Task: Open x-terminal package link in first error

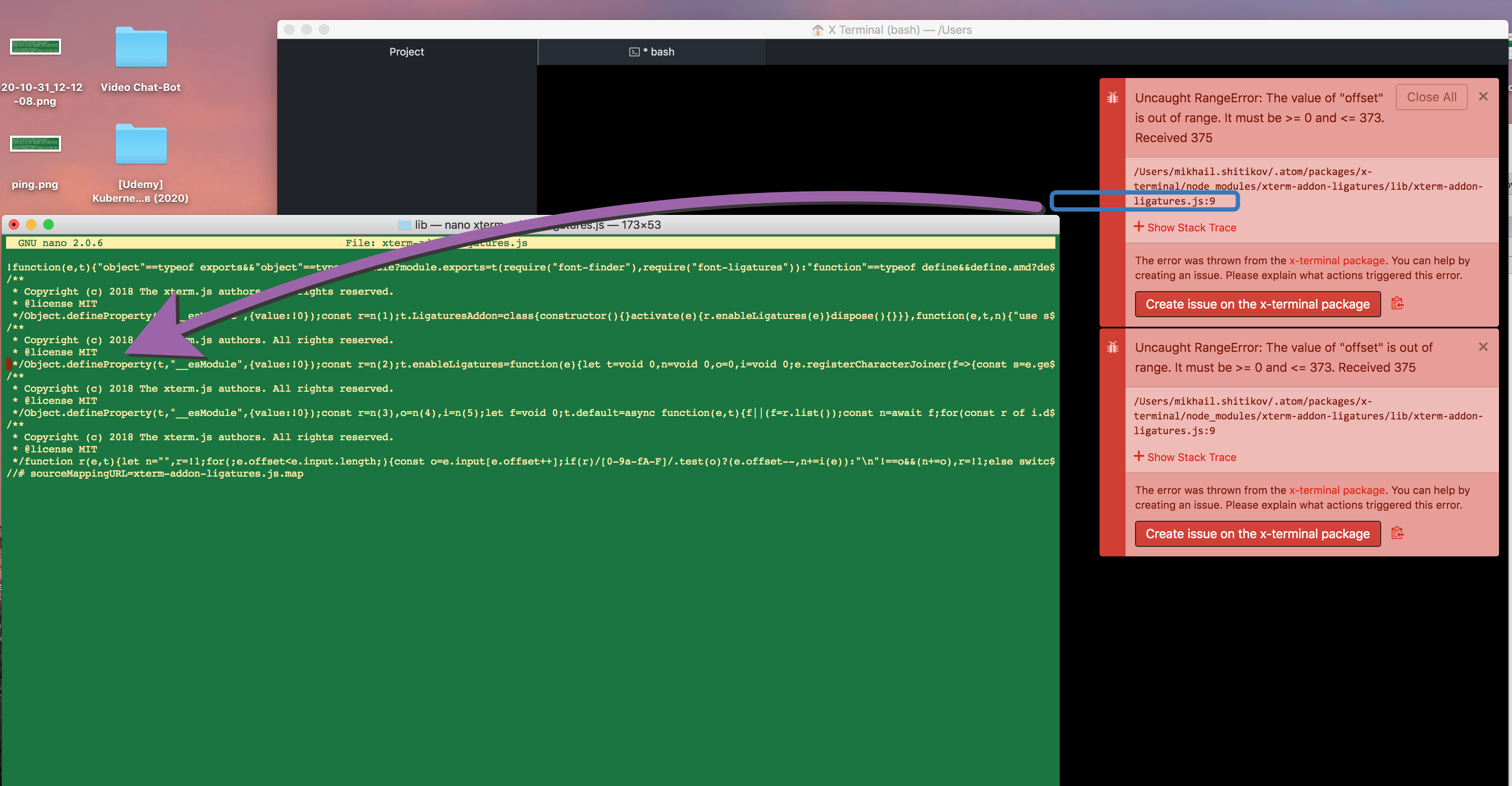Action: (1337, 261)
